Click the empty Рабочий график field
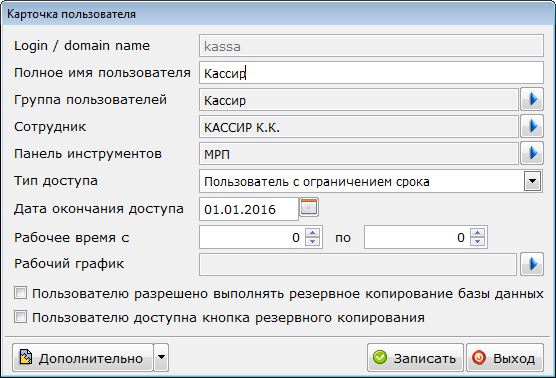 [358, 265]
